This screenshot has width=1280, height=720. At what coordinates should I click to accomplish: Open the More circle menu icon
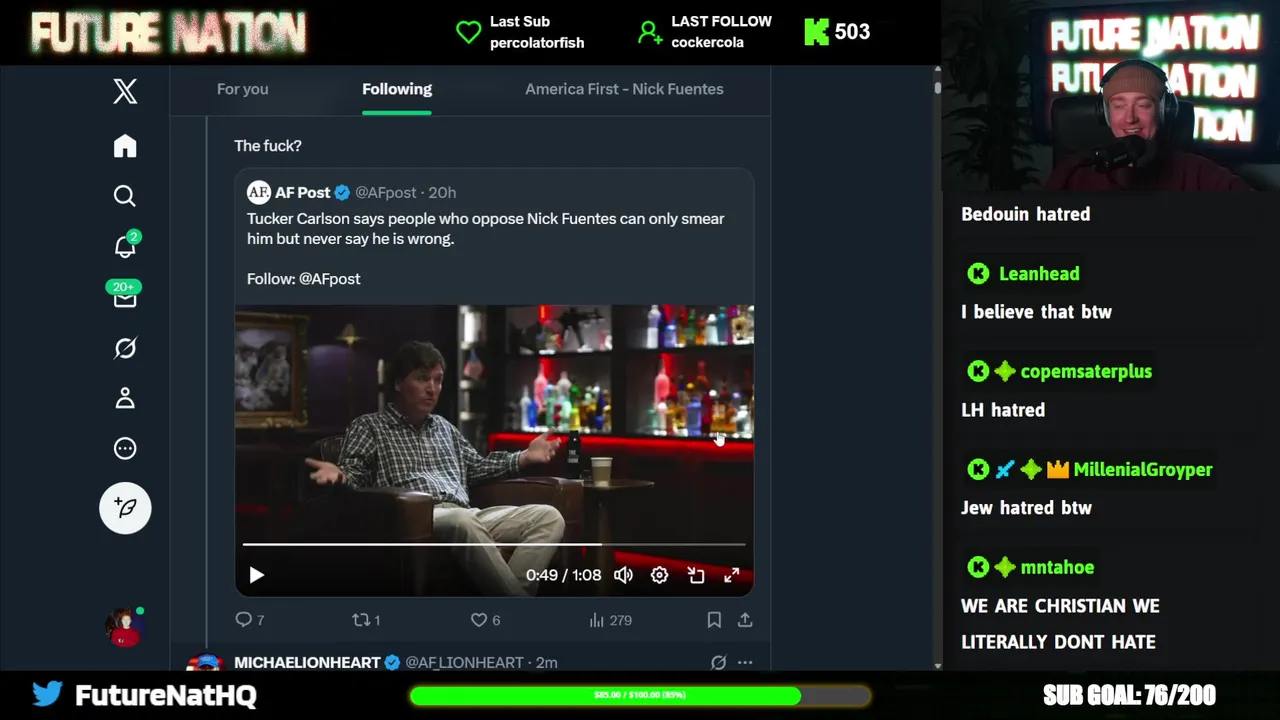click(125, 448)
